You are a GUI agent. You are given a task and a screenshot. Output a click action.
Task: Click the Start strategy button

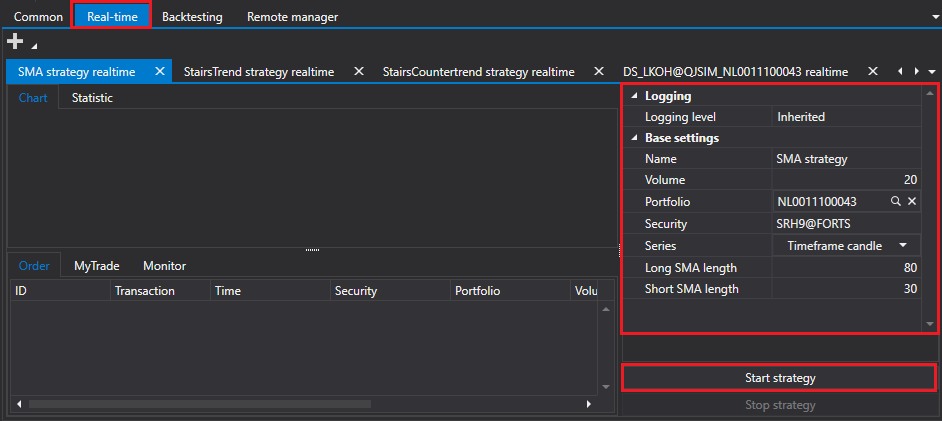(780, 378)
